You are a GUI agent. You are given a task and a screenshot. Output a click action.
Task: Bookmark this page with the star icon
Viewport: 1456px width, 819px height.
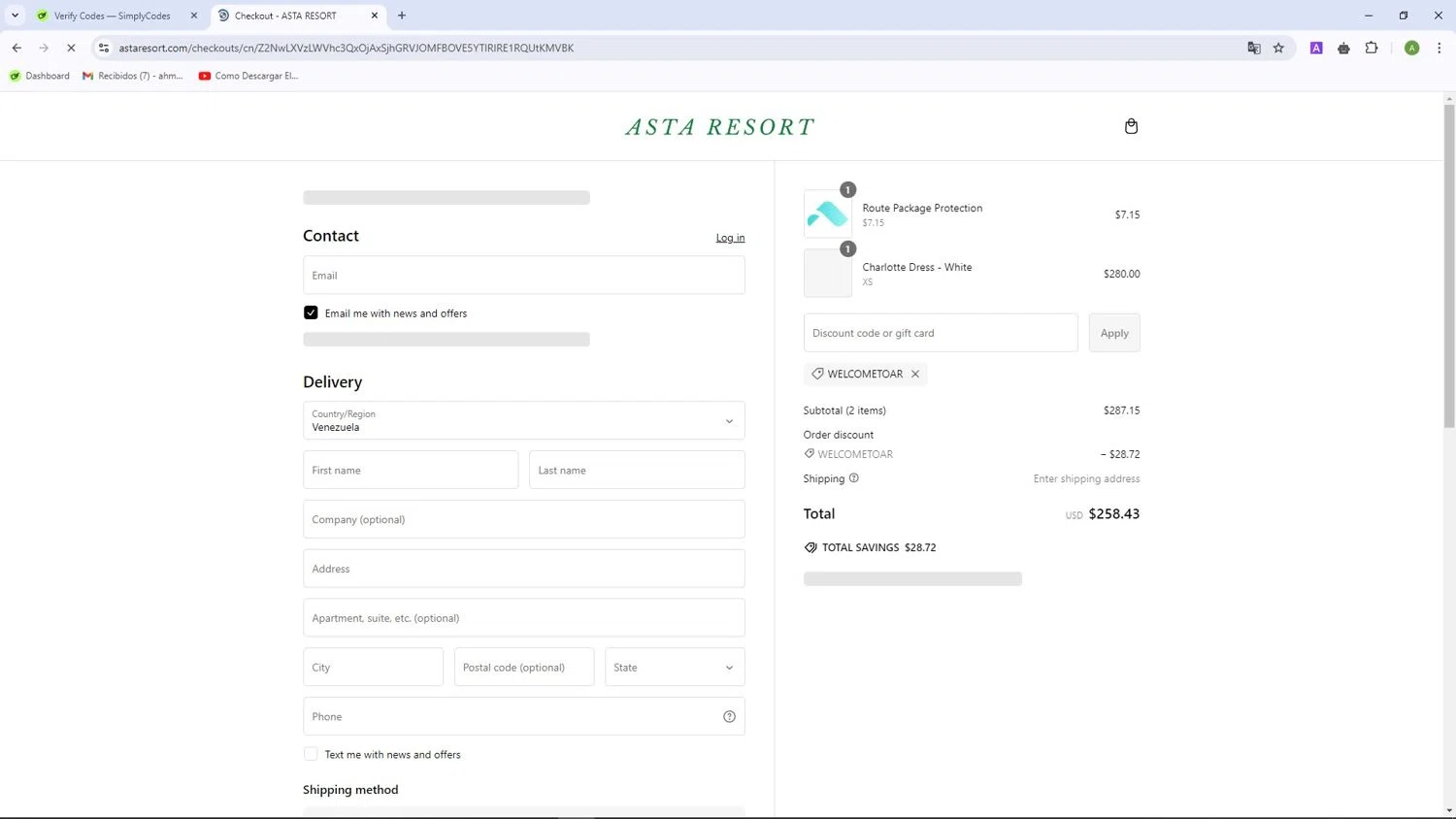pyautogui.click(x=1278, y=48)
